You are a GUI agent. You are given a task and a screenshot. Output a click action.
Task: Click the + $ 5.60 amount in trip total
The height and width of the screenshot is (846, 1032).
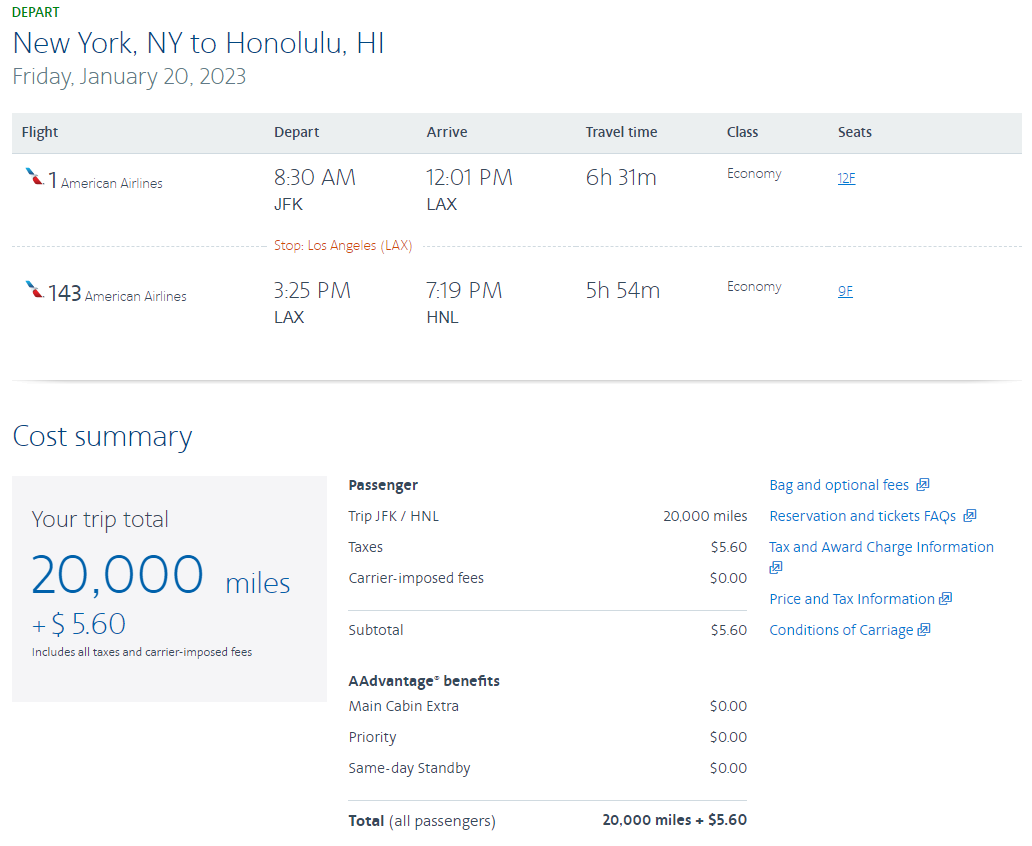click(x=78, y=624)
